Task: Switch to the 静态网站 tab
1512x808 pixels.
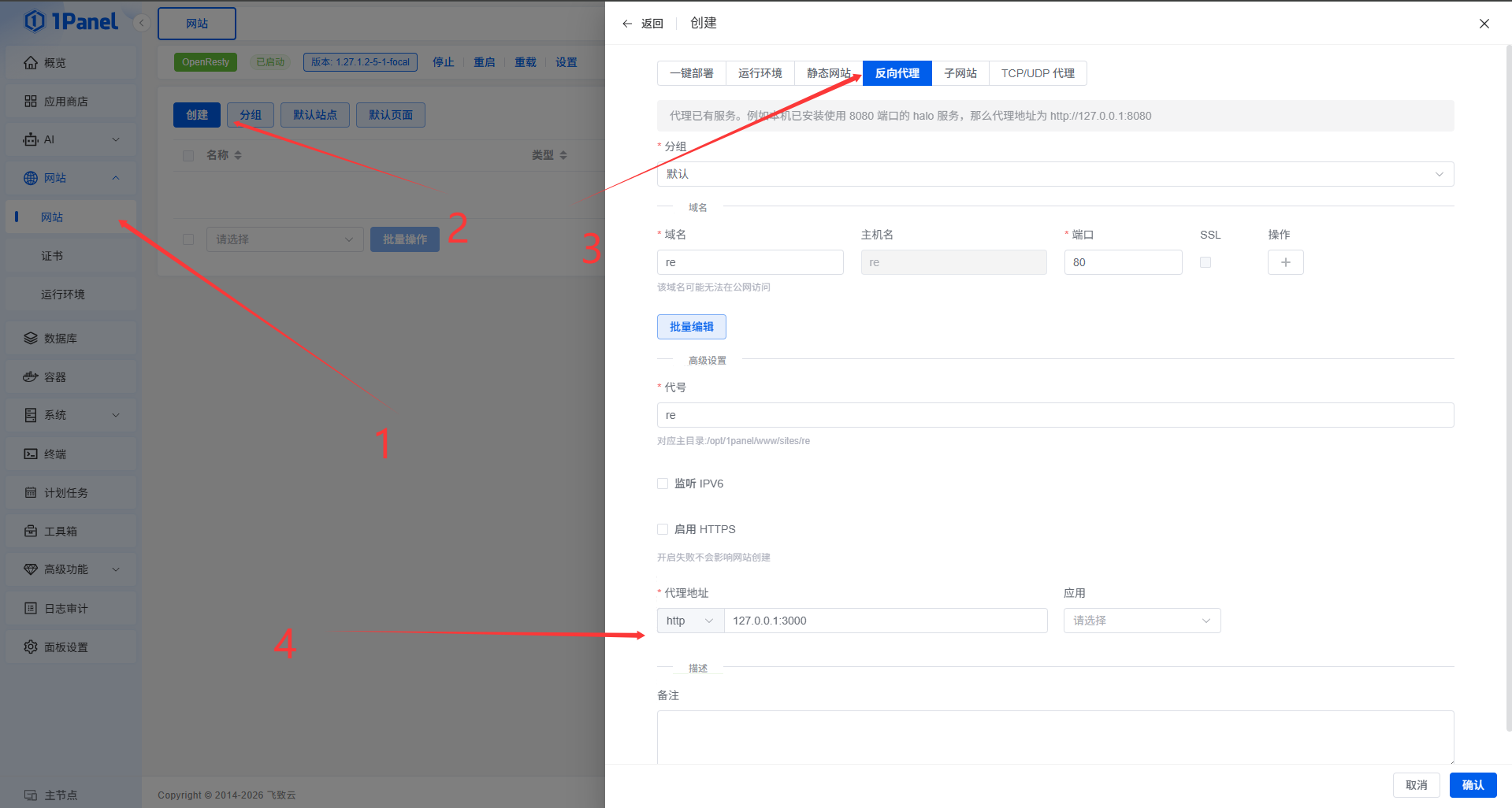Action: pyautogui.click(x=828, y=73)
